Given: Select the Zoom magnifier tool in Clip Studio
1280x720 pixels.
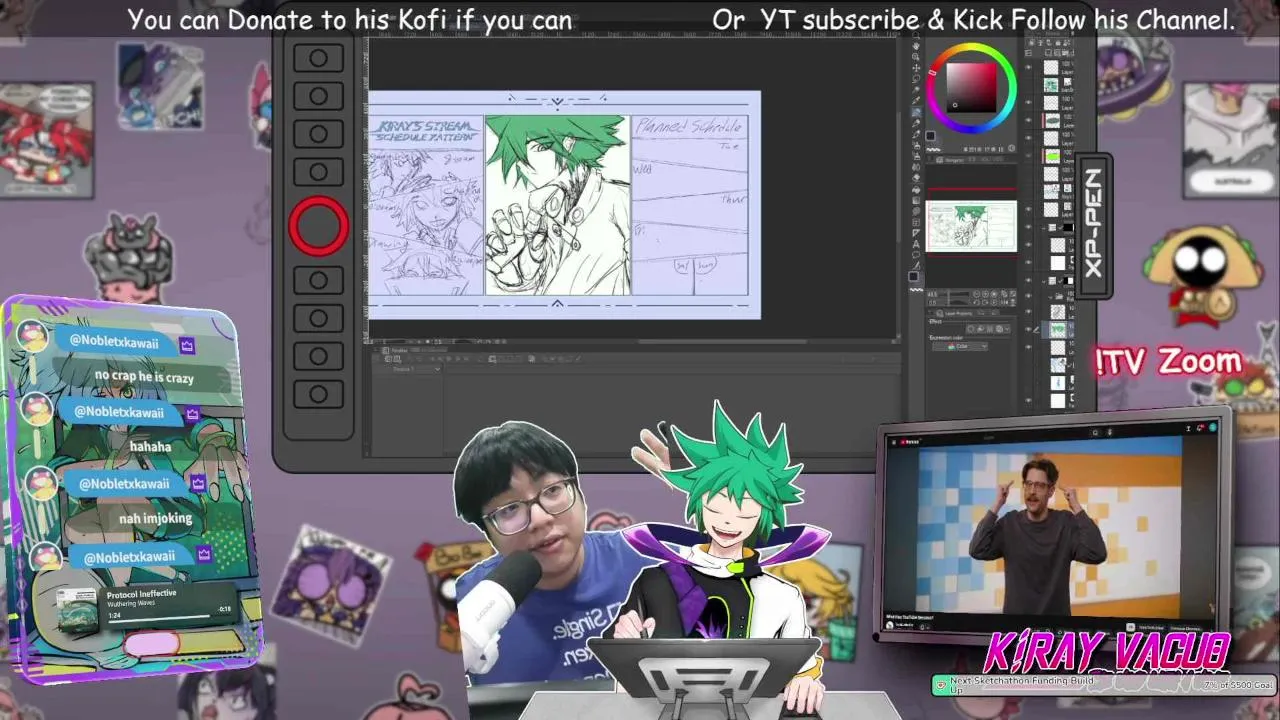Looking at the screenshot, I should tap(916, 35).
